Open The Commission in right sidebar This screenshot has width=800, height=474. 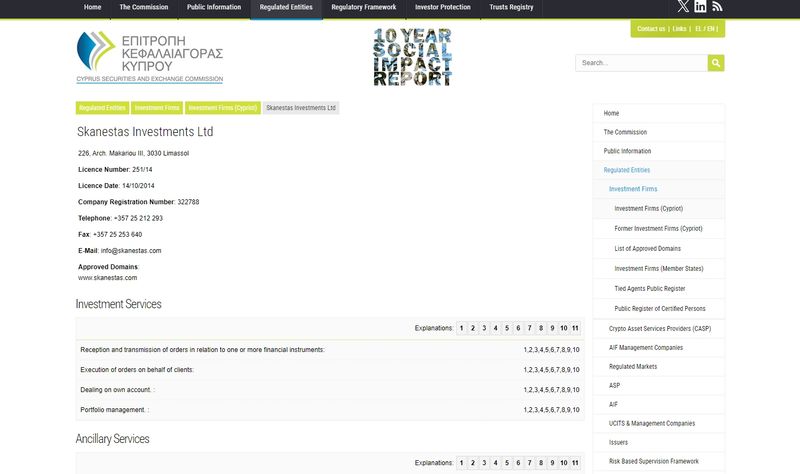coord(659,132)
